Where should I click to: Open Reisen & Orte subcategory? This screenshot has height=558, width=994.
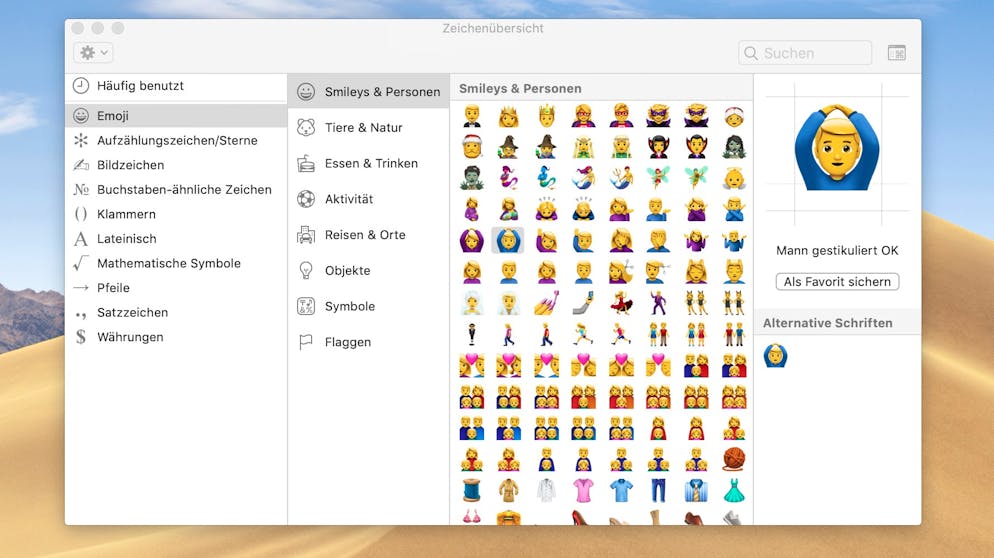[369, 235]
